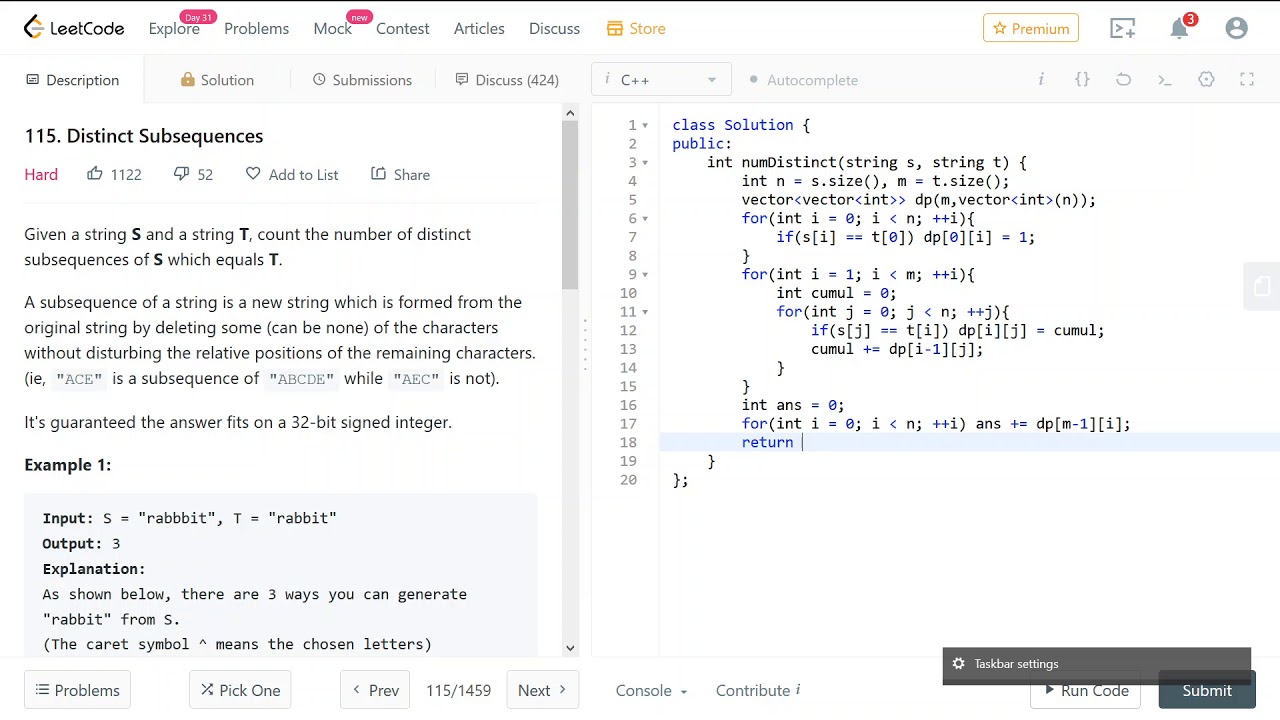Click the problem title Distinct Subsequences
This screenshot has width=1280, height=720.
[144, 136]
